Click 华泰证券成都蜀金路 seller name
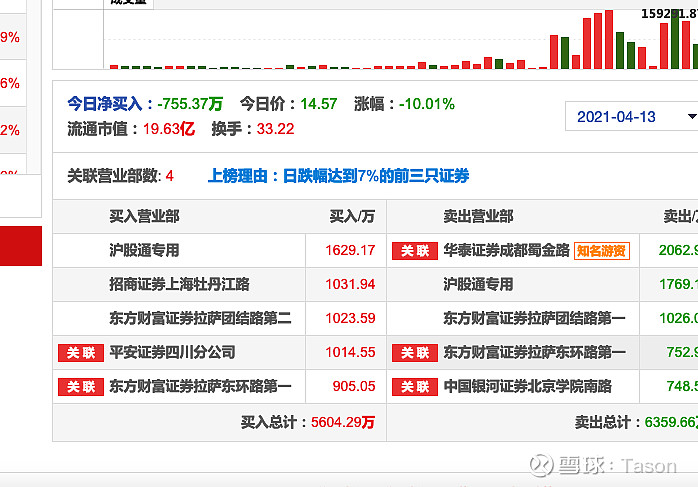 [x=507, y=250]
